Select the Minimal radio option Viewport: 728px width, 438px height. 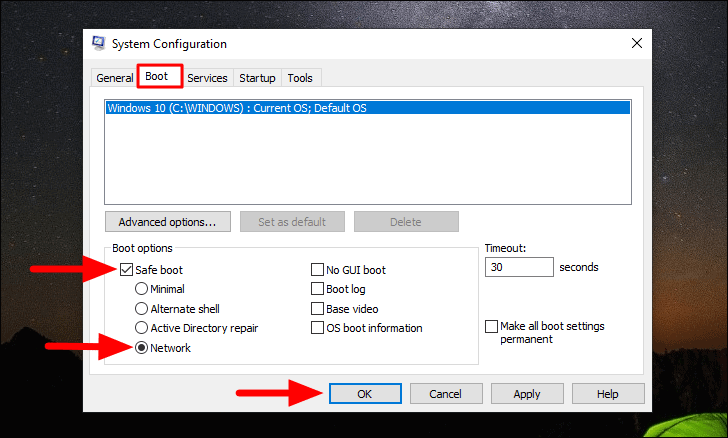click(x=141, y=289)
